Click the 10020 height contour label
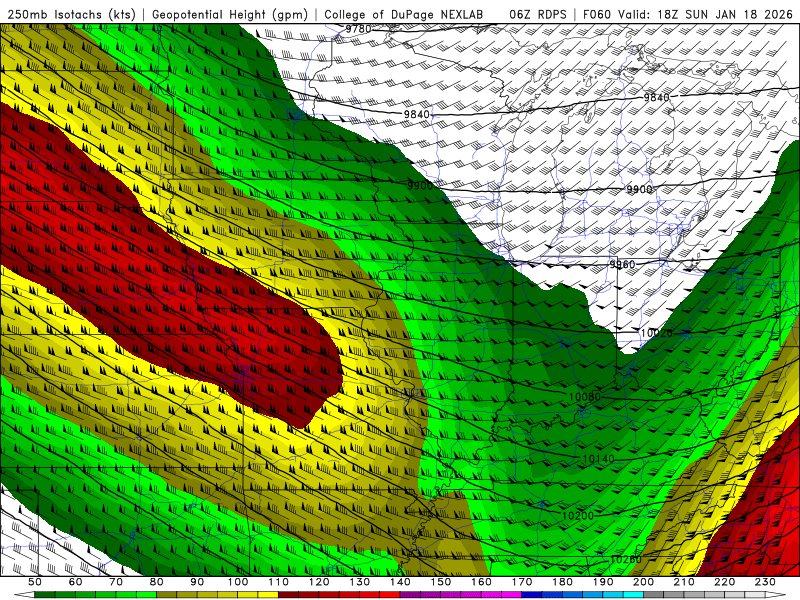 (x=657, y=333)
